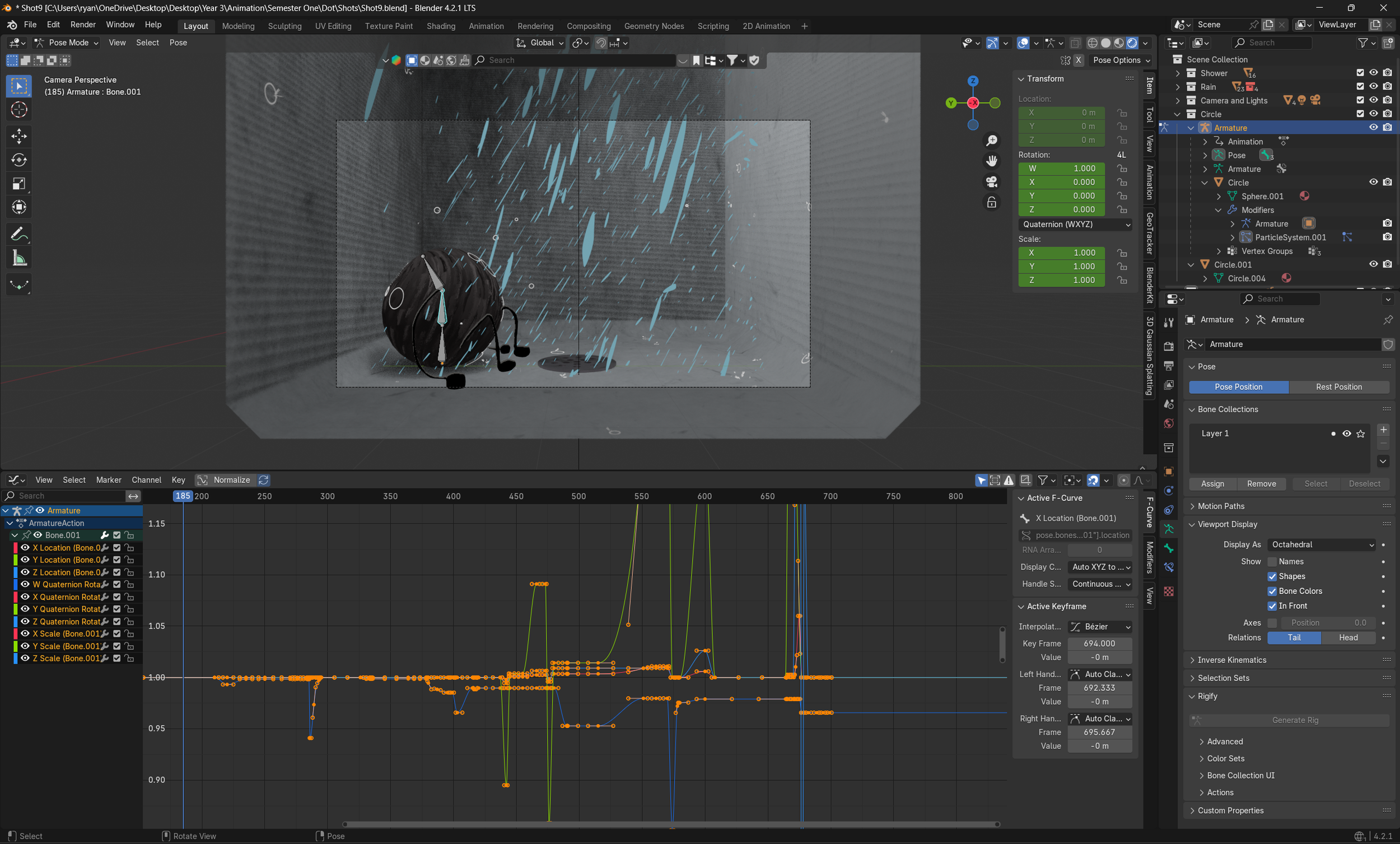The height and width of the screenshot is (844, 1400).
Task: Click the Assign bone collection button
Action: [x=1212, y=484]
